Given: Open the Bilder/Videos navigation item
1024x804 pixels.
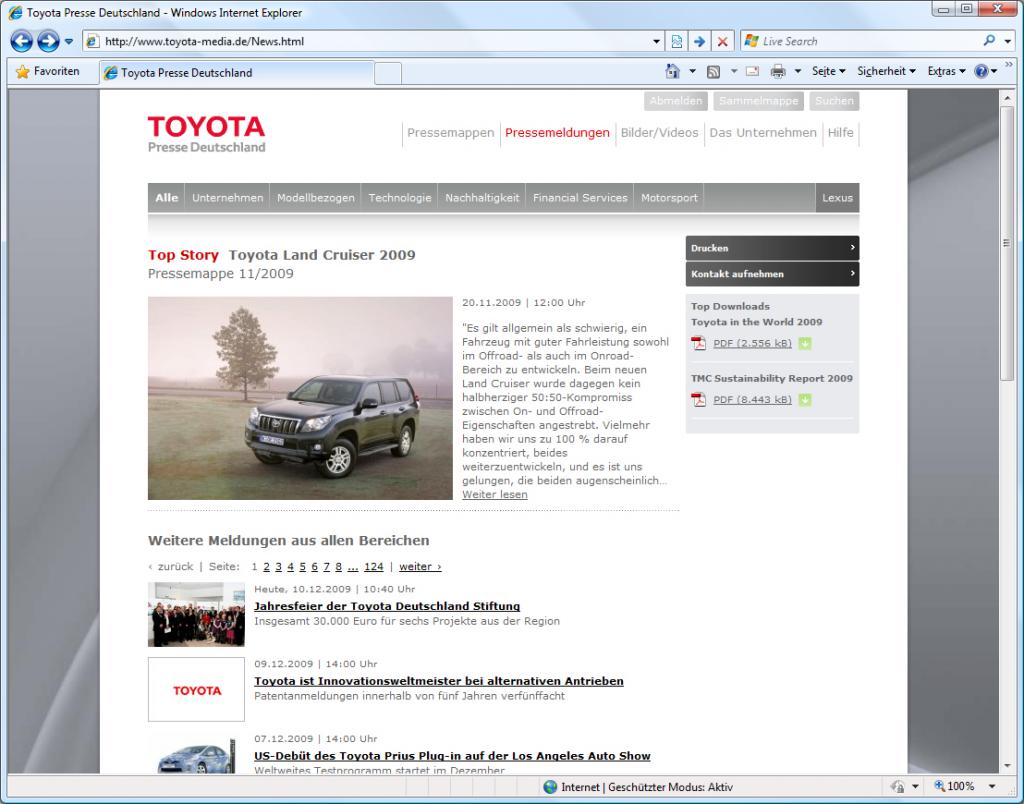Looking at the screenshot, I should click(659, 133).
